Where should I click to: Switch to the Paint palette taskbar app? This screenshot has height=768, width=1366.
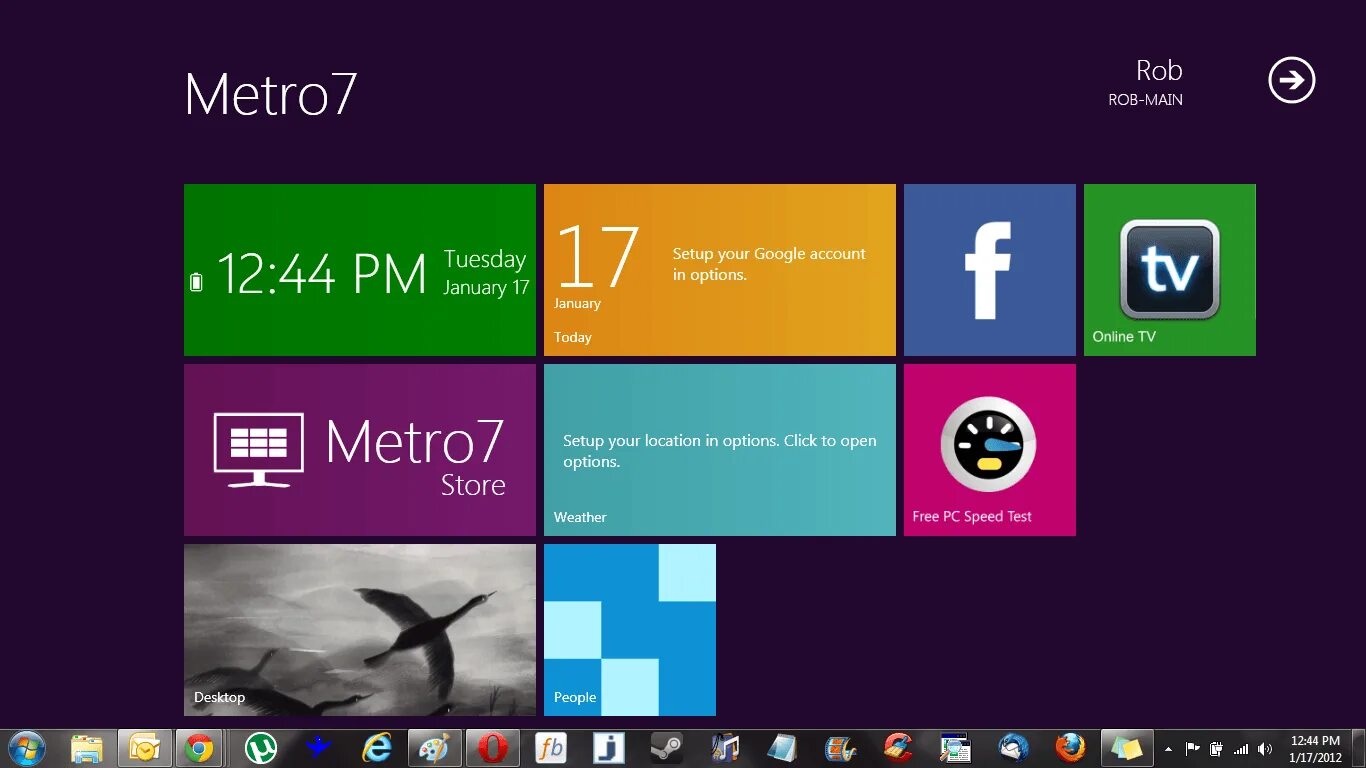coord(435,748)
